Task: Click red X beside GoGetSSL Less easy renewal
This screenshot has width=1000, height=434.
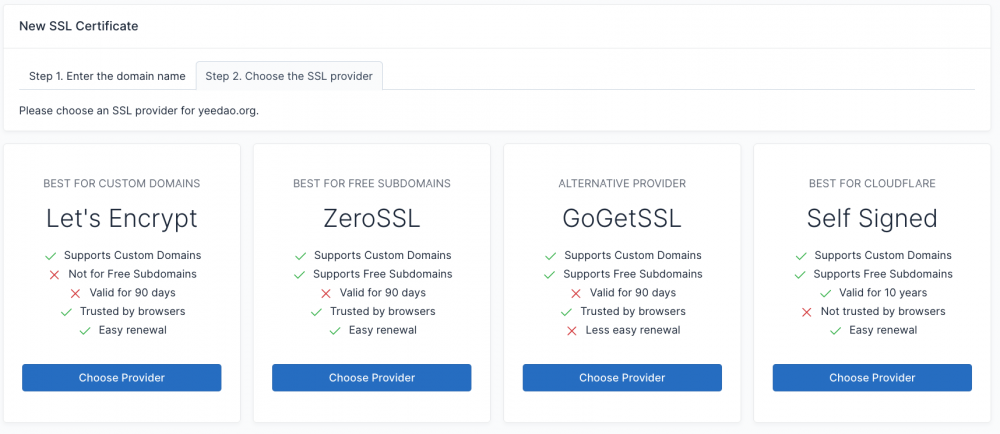Action: pyautogui.click(x=572, y=331)
